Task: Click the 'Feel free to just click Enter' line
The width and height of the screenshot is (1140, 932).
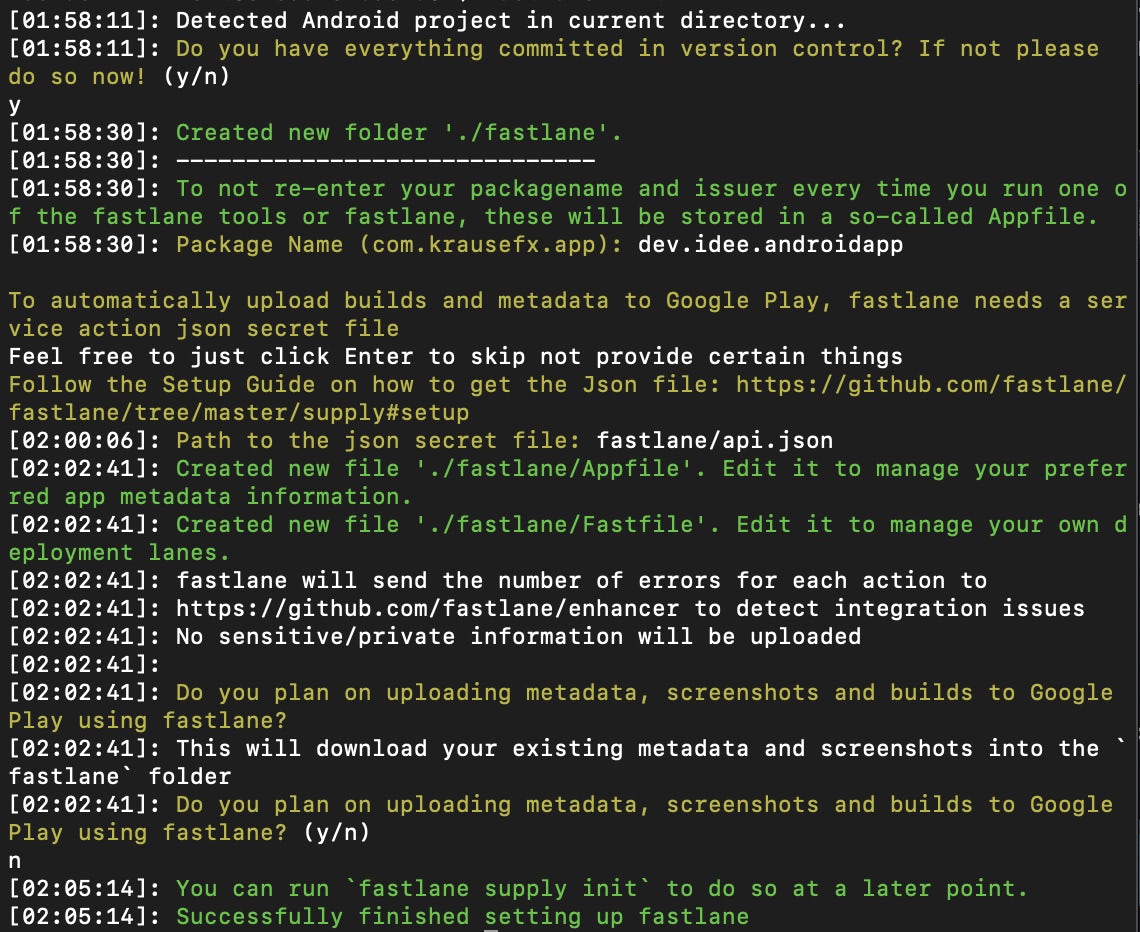Action: (x=455, y=357)
